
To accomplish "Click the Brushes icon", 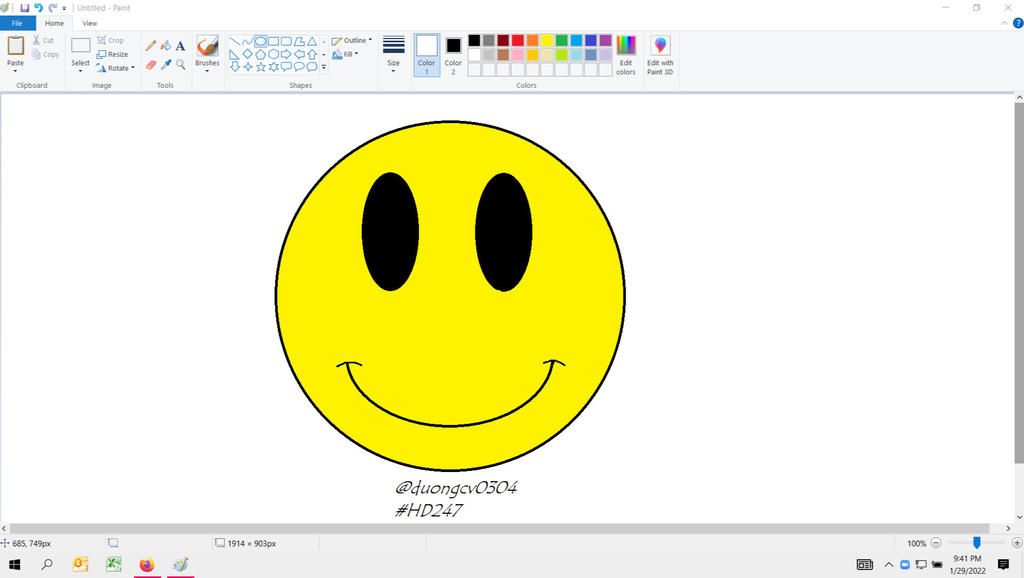I will tap(207, 46).
